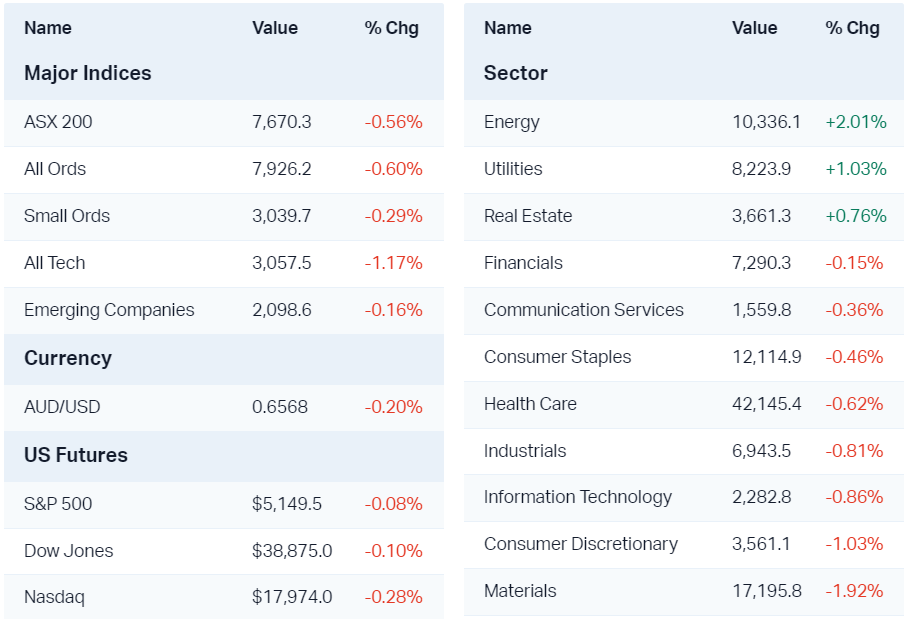909x619 pixels.
Task: Open the Utilities sector
Action: 513,169
